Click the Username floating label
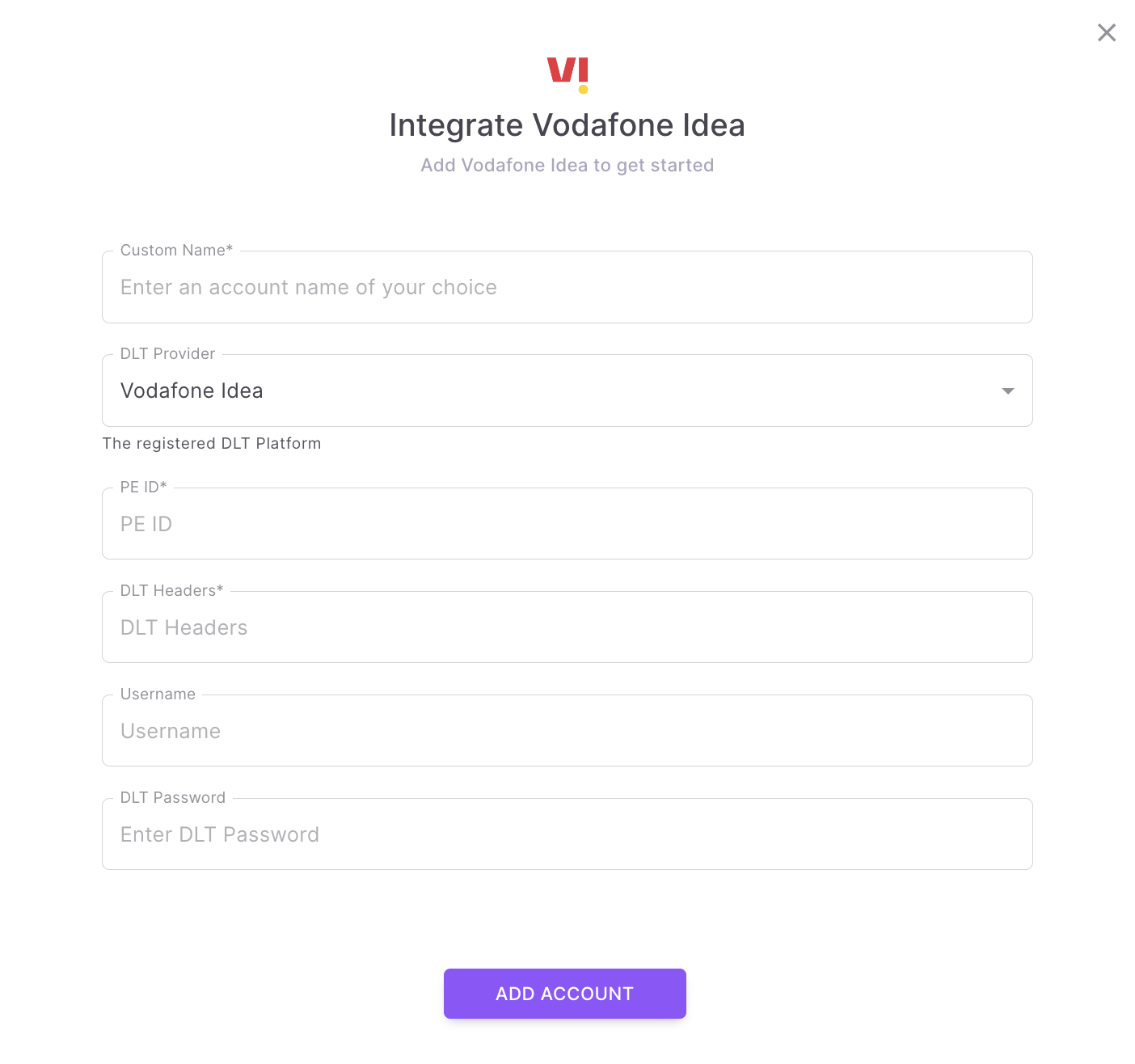1135x1064 pixels. click(x=158, y=695)
